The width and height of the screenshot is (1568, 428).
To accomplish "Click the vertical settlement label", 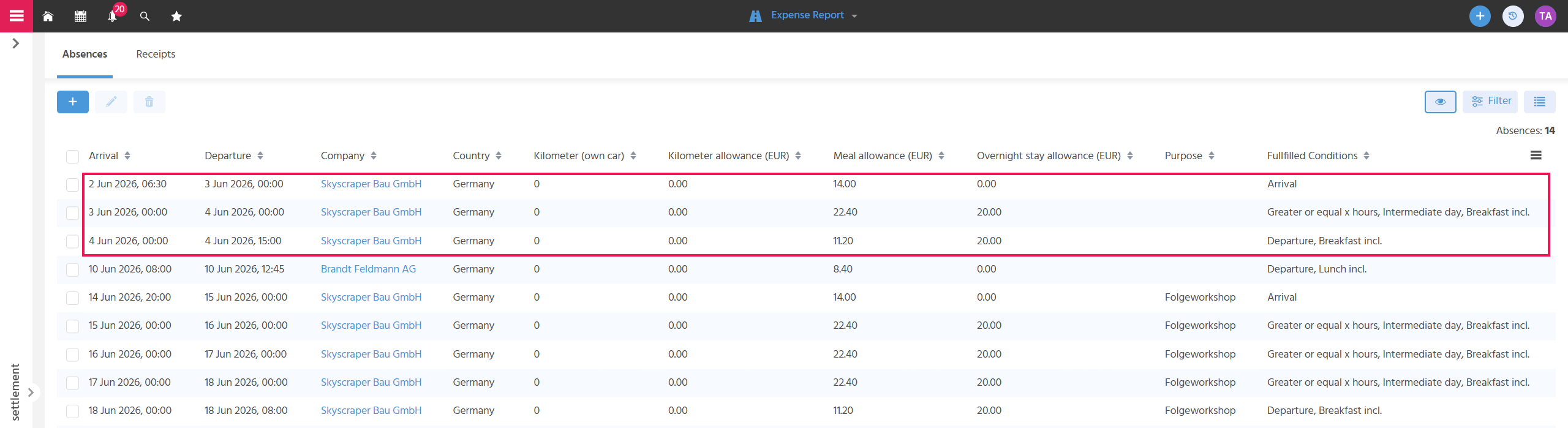I will (15, 392).
